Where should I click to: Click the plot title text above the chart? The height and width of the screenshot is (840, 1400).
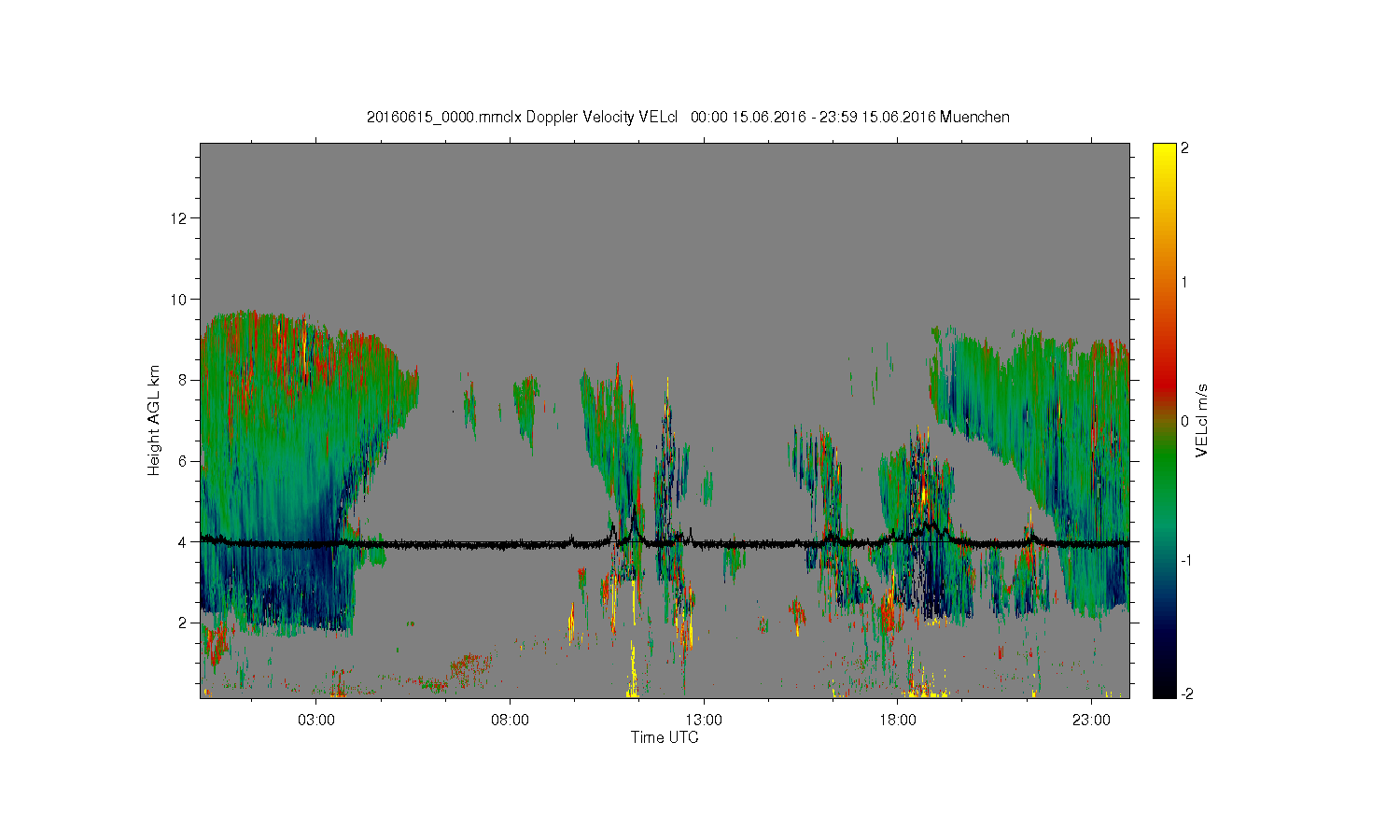[x=688, y=117]
